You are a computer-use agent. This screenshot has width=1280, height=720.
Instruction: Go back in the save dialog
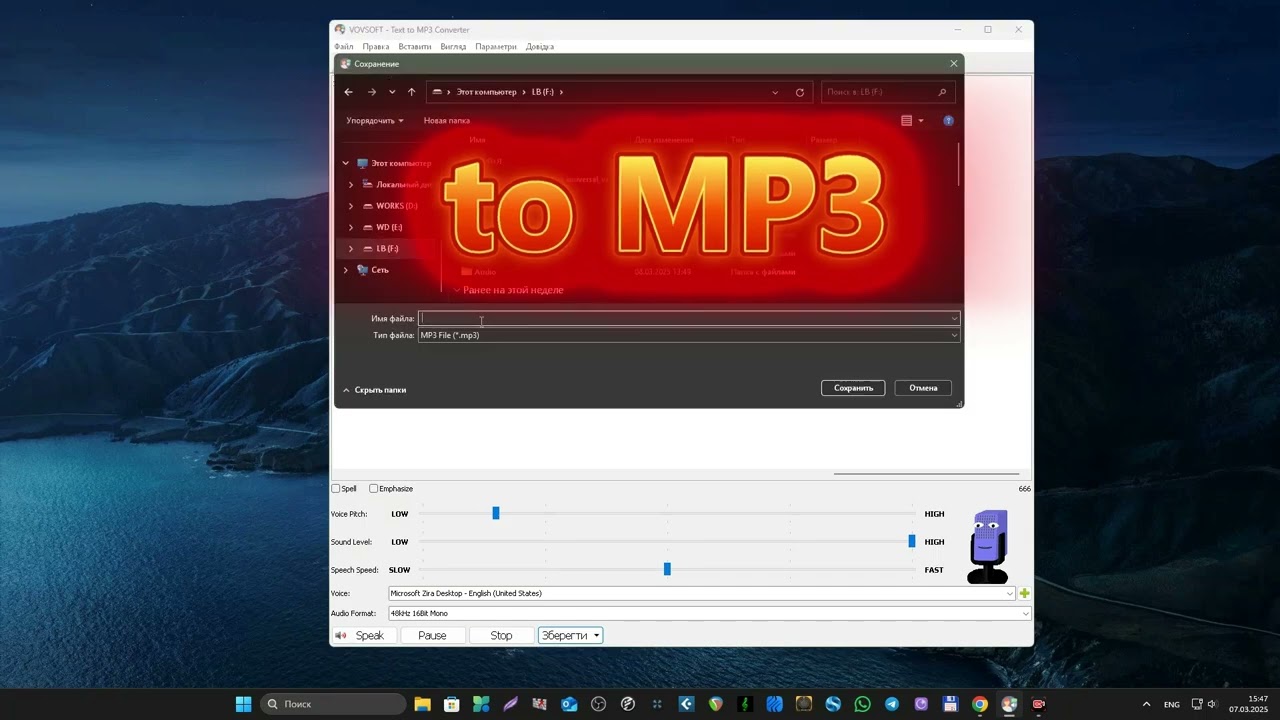pos(348,92)
